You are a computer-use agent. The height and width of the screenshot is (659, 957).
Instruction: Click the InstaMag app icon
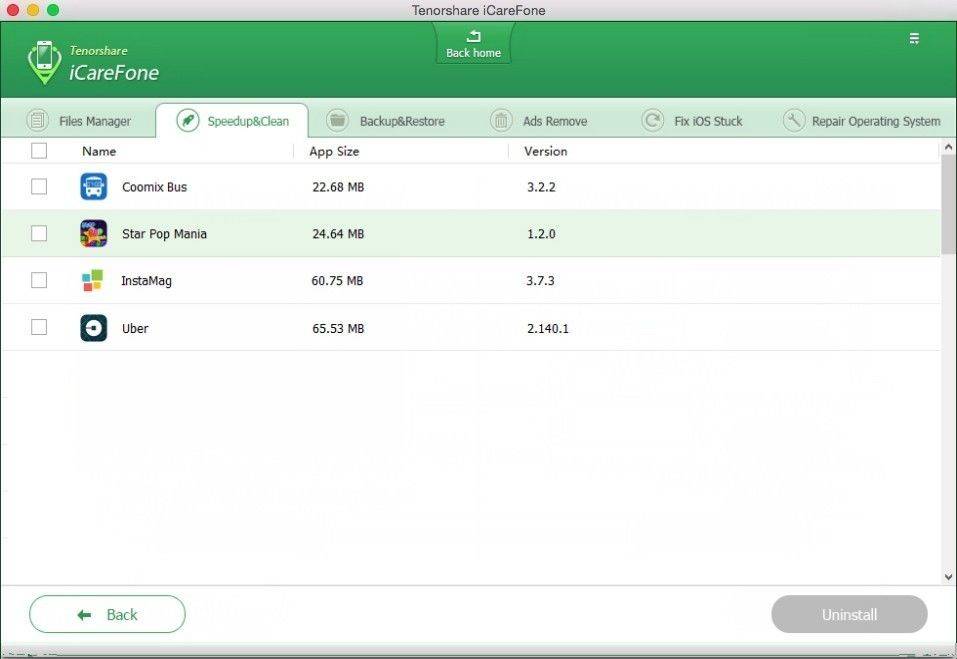(93, 280)
